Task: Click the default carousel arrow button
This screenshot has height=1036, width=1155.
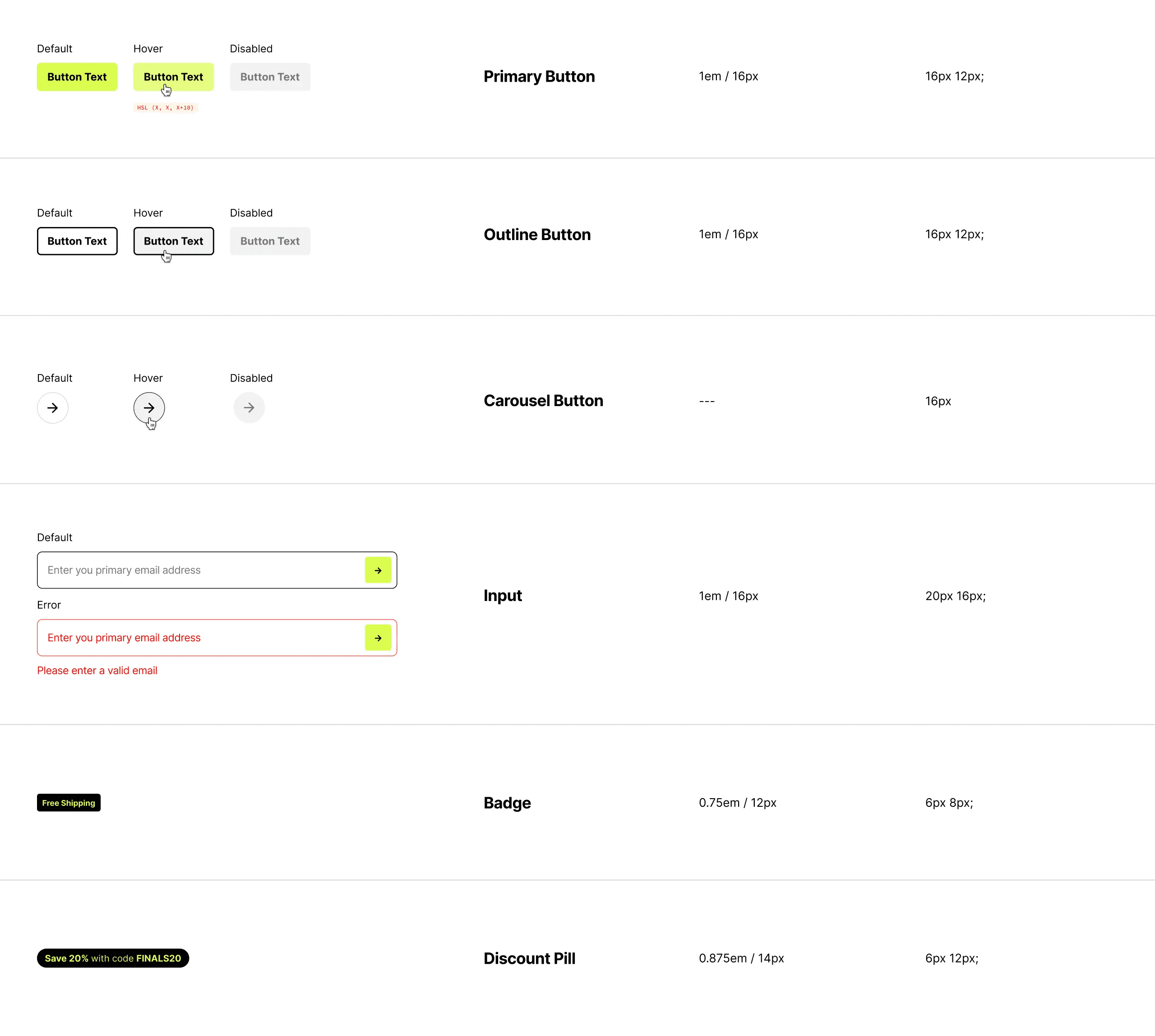Action: tap(52, 407)
